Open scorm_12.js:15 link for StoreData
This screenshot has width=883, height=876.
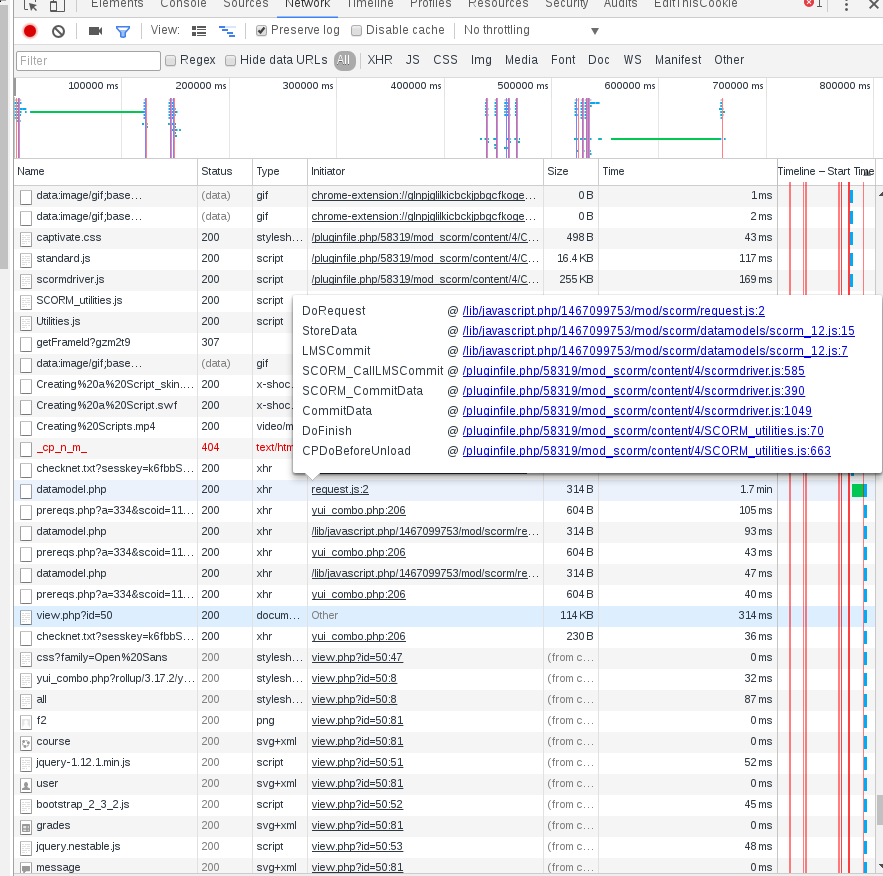[658, 331]
